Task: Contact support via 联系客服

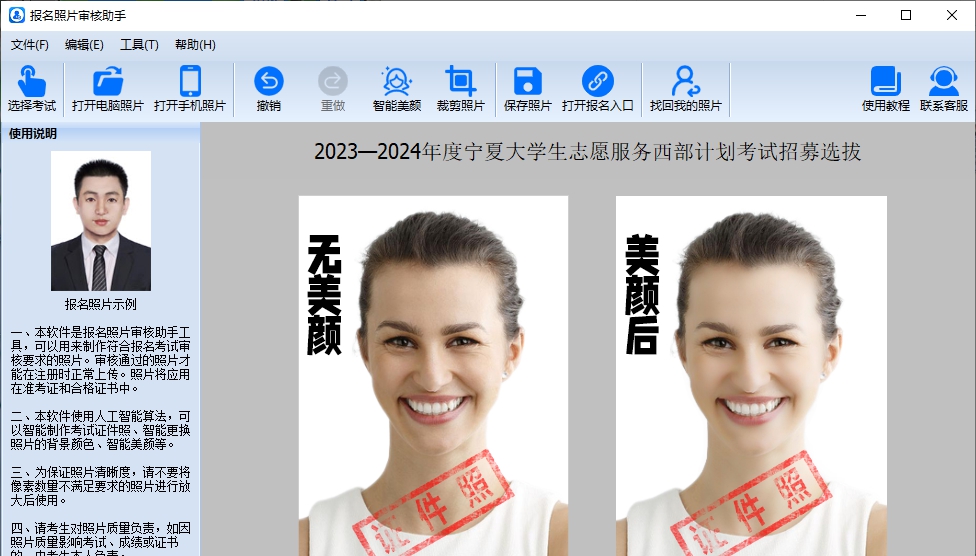Action: tap(944, 89)
